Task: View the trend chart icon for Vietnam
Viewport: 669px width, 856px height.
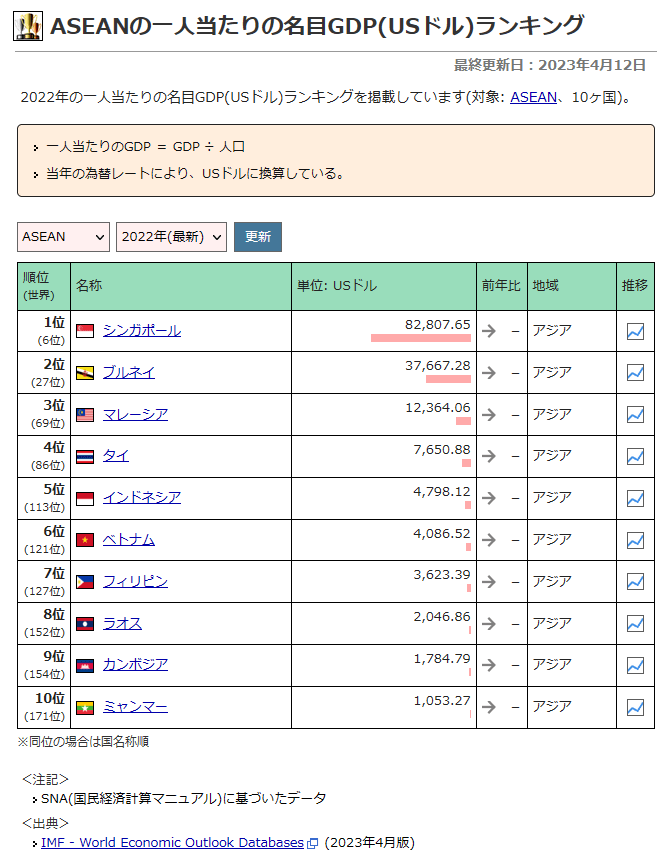Action: point(635,540)
